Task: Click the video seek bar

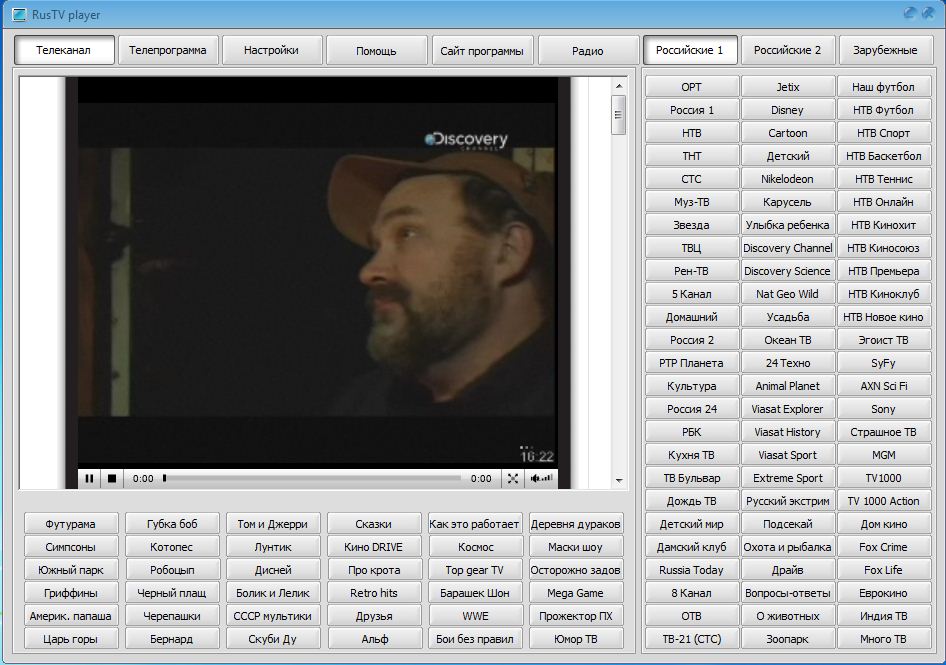Action: pos(312,479)
